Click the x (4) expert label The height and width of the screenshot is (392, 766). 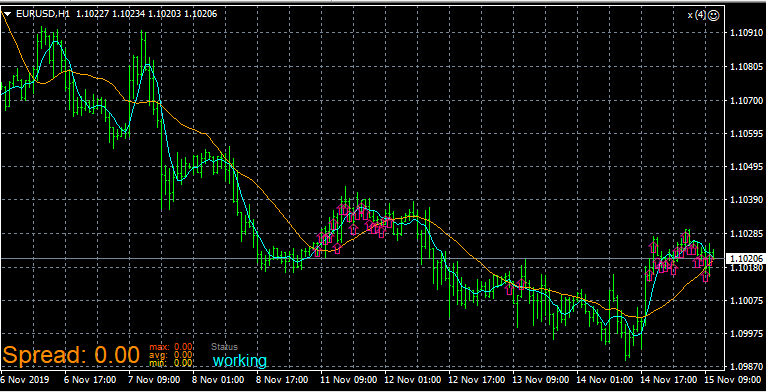[x=697, y=15]
